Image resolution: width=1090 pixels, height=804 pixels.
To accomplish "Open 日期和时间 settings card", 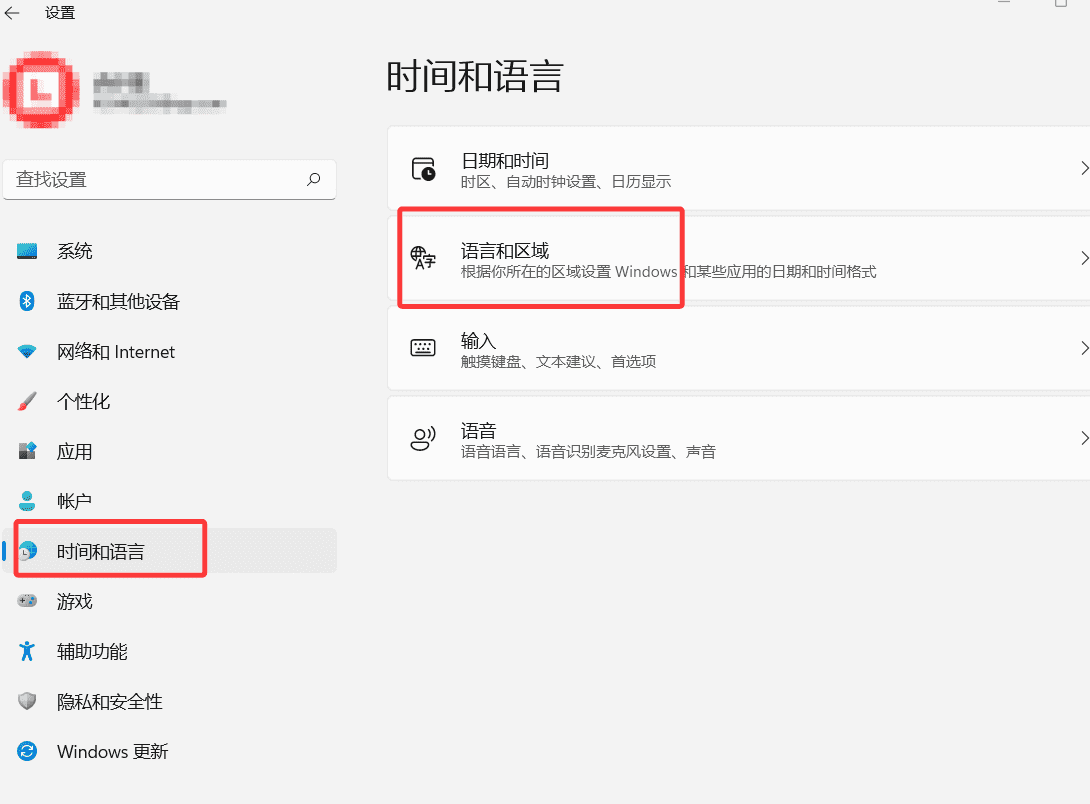I will (x=738, y=168).
